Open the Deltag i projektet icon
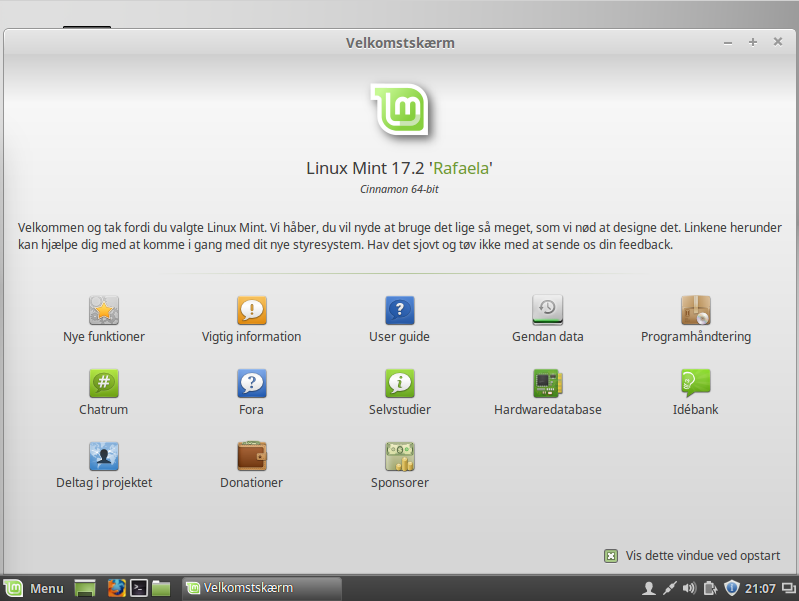 pyautogui.click(x=104, y=456)
